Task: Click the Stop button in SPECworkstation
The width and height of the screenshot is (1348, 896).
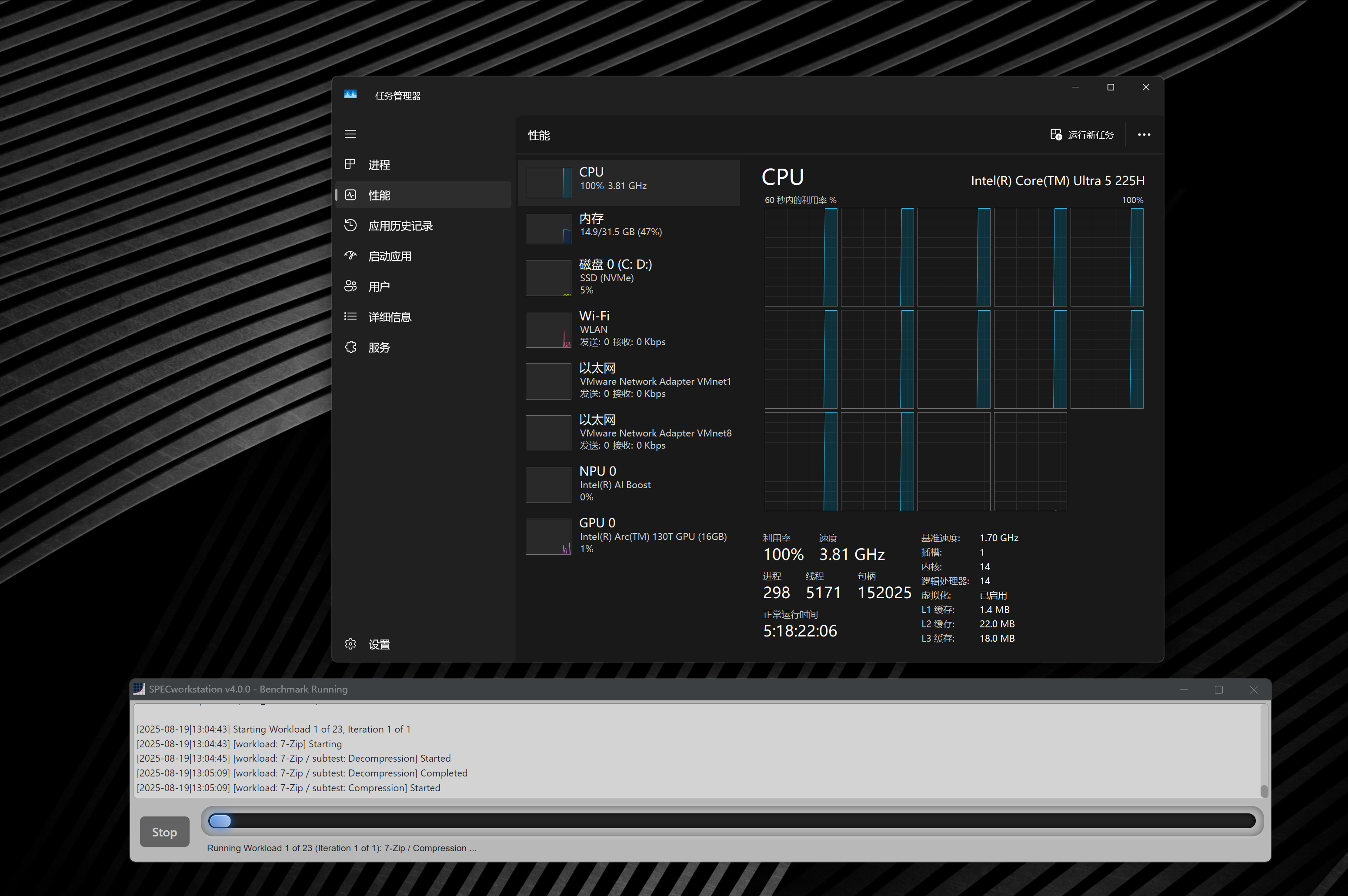Action: 164,832
